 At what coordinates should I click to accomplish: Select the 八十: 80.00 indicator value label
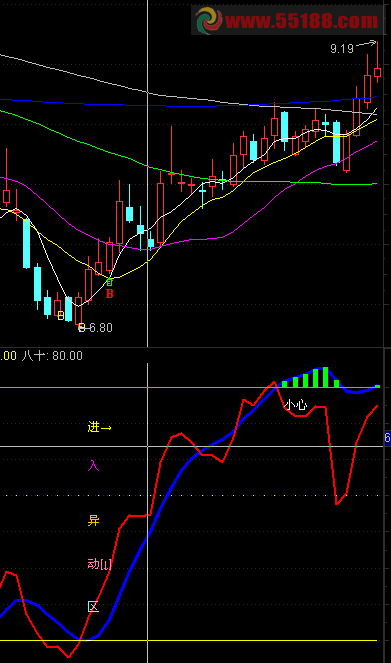[52, 356]
